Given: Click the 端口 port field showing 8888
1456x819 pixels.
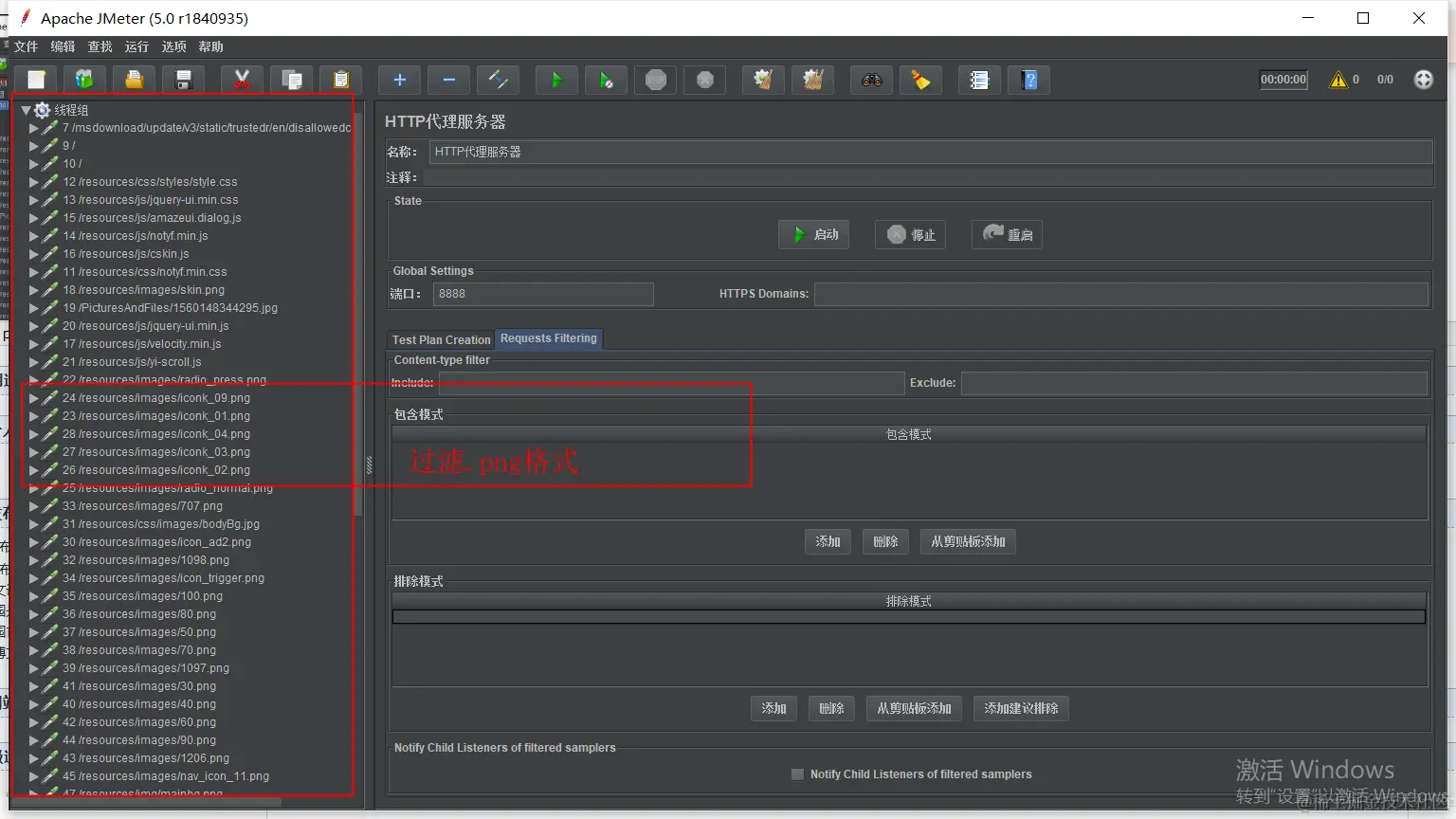Looking at the screenshot, I should coord(543,294).
